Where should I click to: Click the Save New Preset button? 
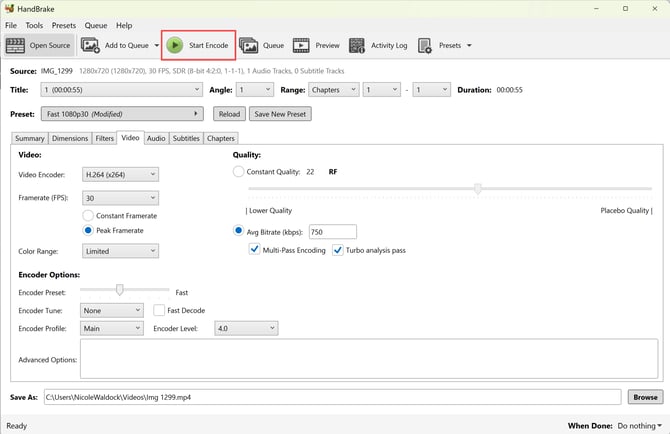(x=280, y=114)
